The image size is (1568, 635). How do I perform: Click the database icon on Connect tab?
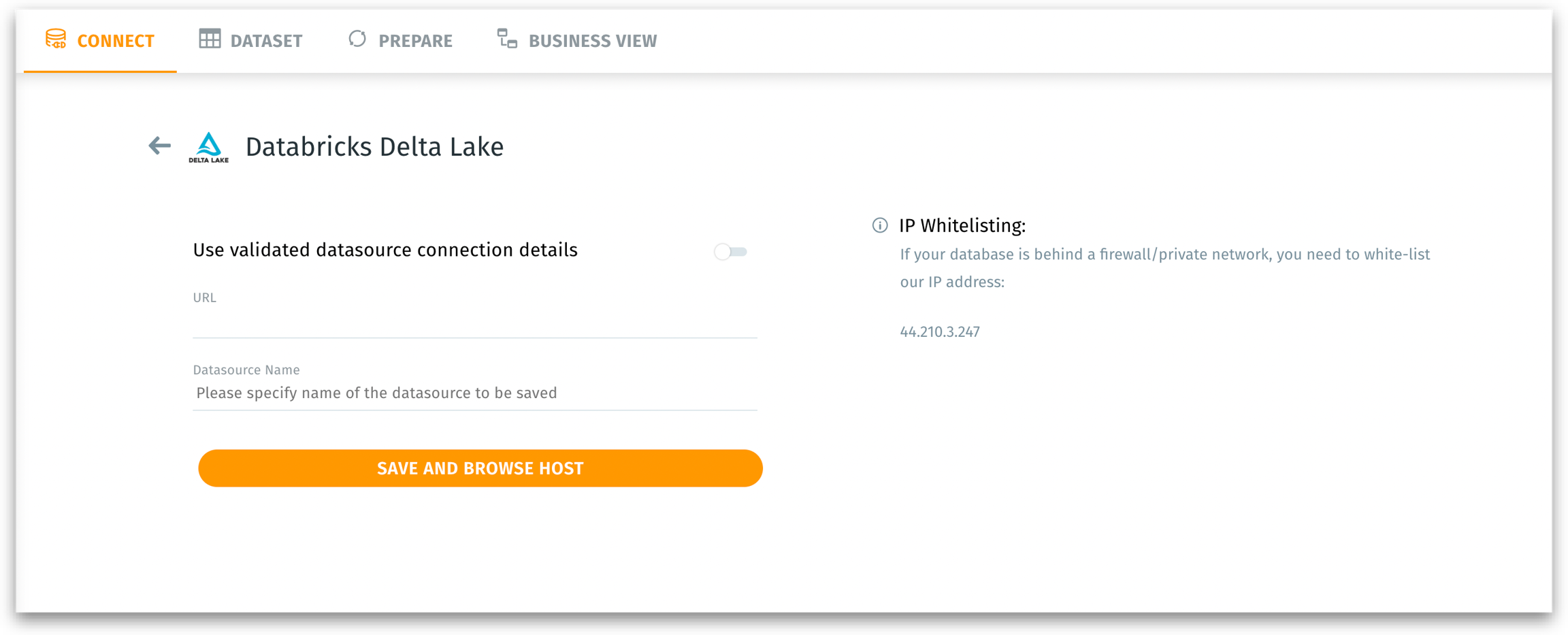click(x=56, y=39)
